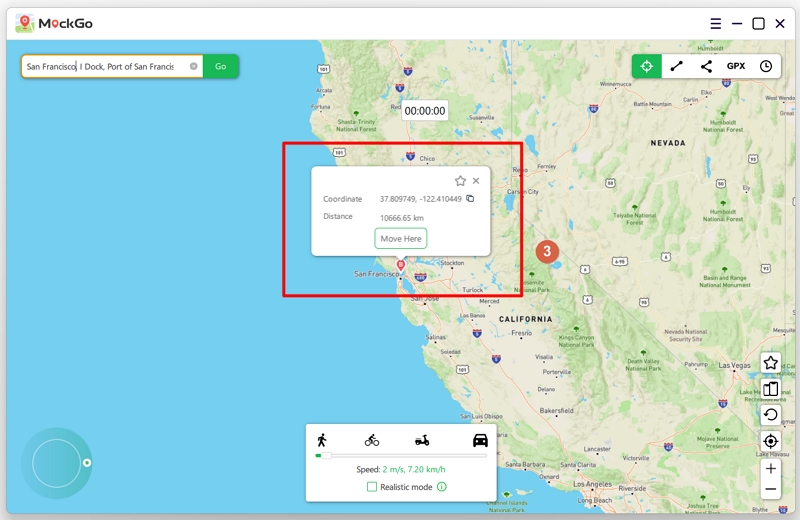The width and height of the screenshot is (800, 520).
Task: Select the Teleport mode crosshair icon
Action: [x=646, y=66]
